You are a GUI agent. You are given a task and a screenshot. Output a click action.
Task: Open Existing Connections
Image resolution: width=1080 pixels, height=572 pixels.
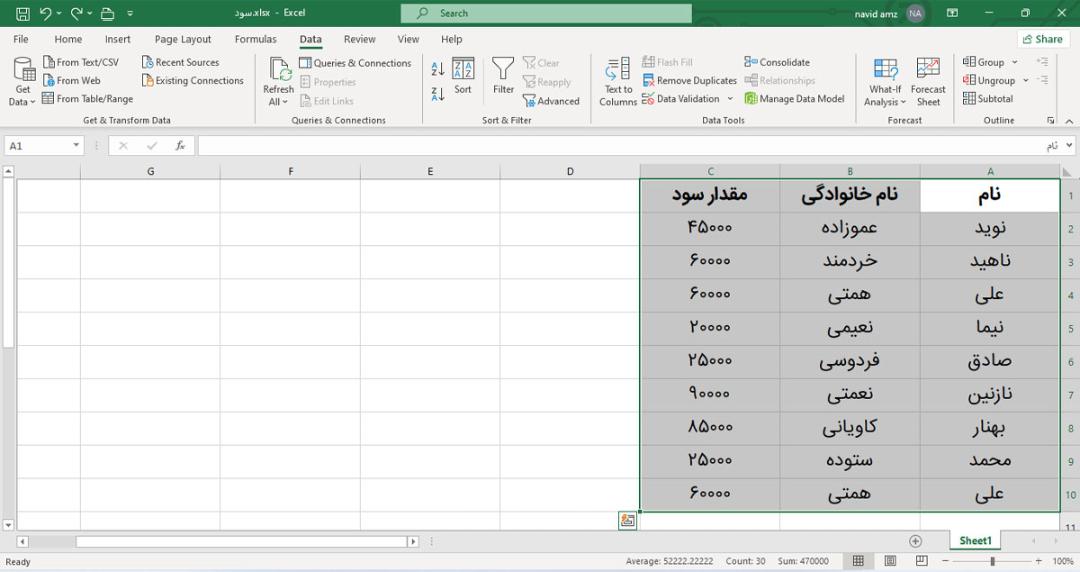coord(193,81)
